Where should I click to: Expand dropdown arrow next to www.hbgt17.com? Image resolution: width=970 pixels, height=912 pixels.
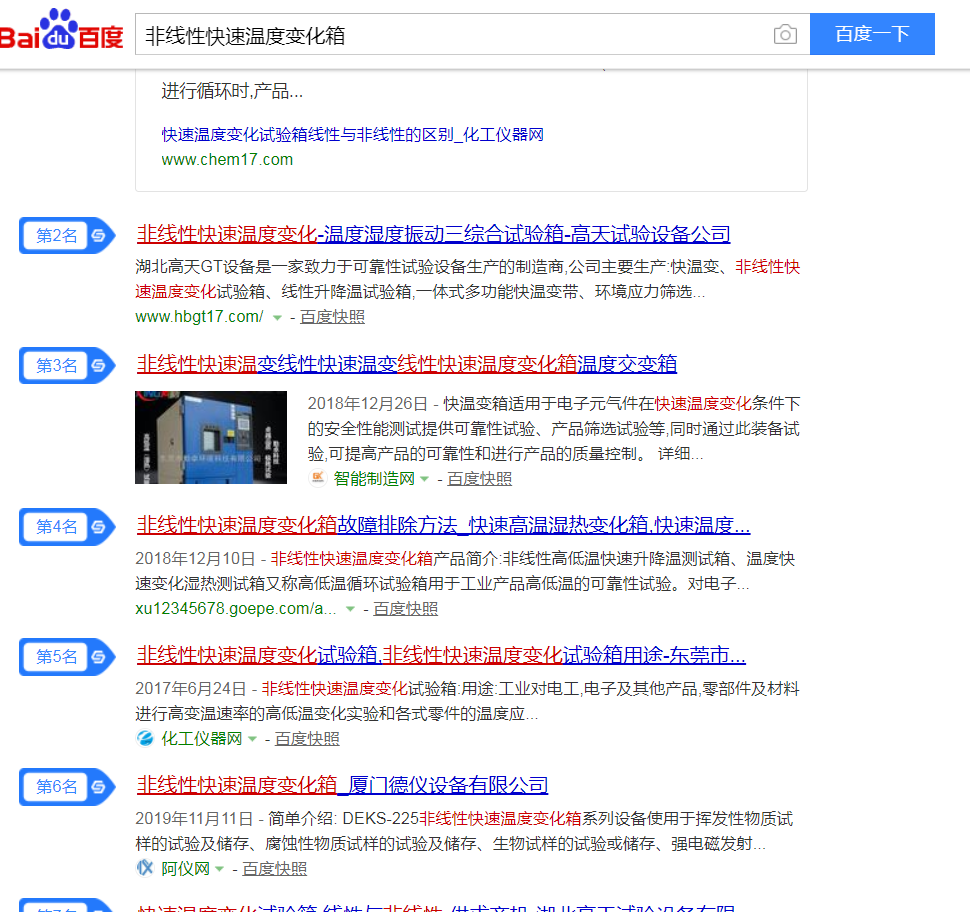277,318
